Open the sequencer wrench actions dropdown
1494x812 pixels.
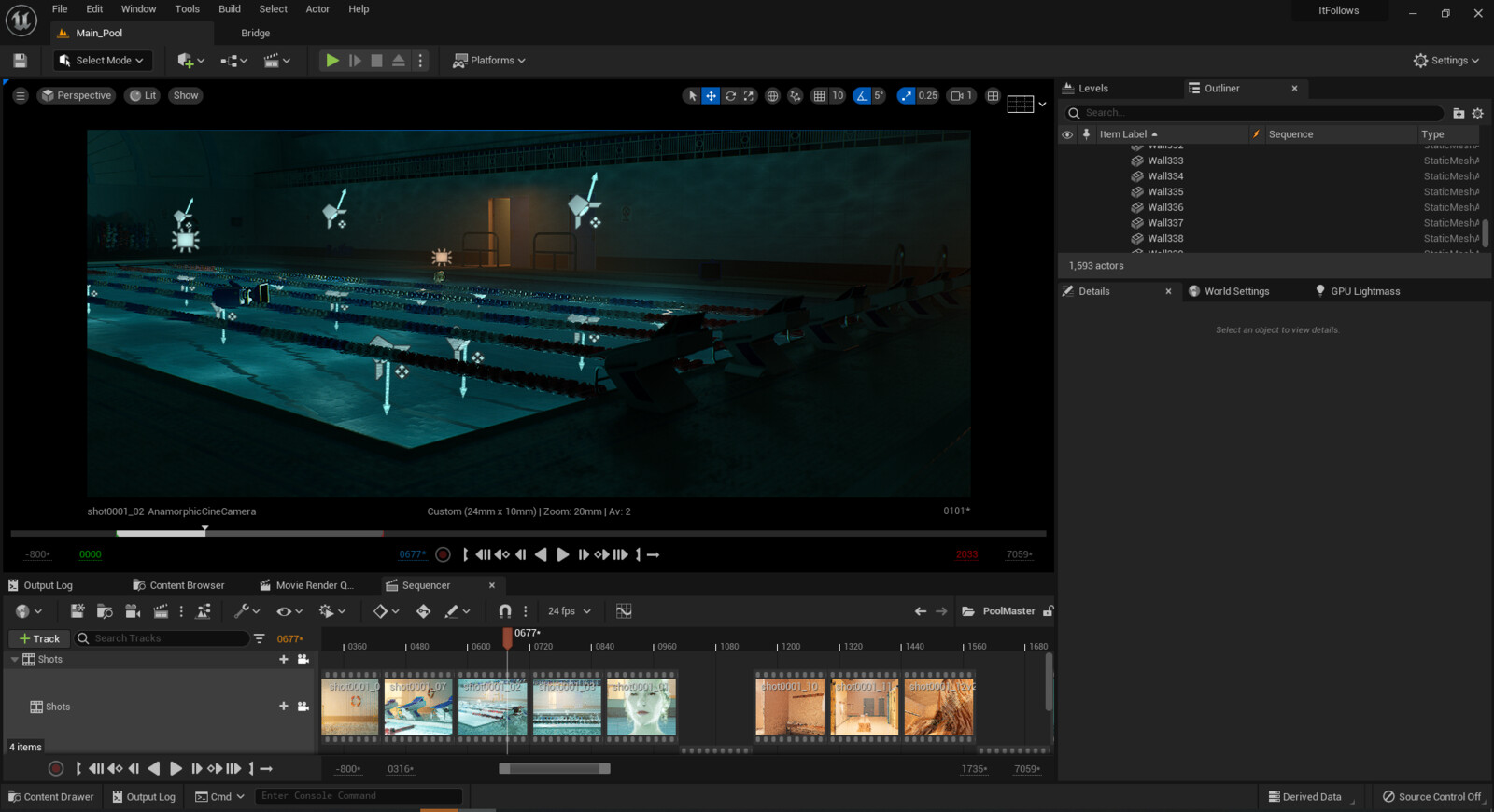pyautogui.click(x=247, y=611)
